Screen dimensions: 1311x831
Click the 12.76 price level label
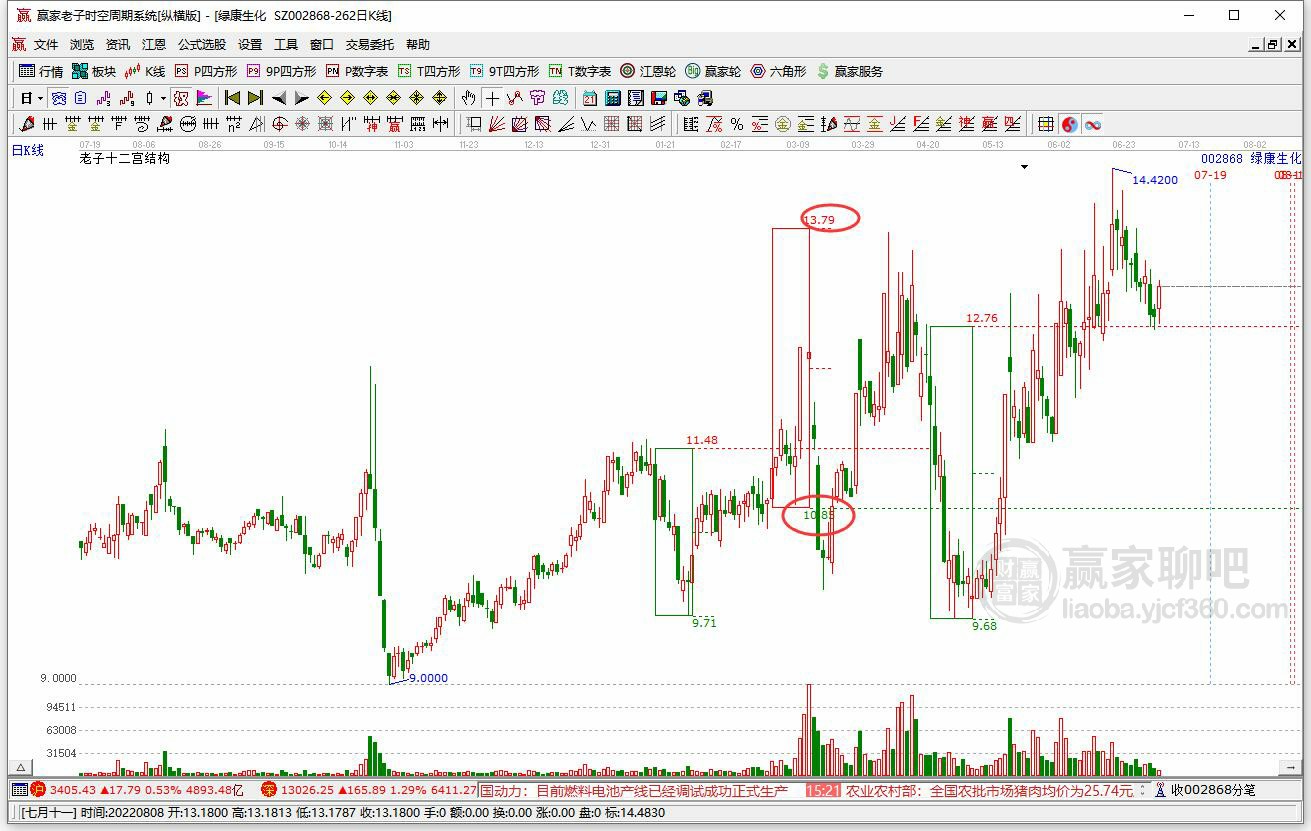[x=981, y=318]
